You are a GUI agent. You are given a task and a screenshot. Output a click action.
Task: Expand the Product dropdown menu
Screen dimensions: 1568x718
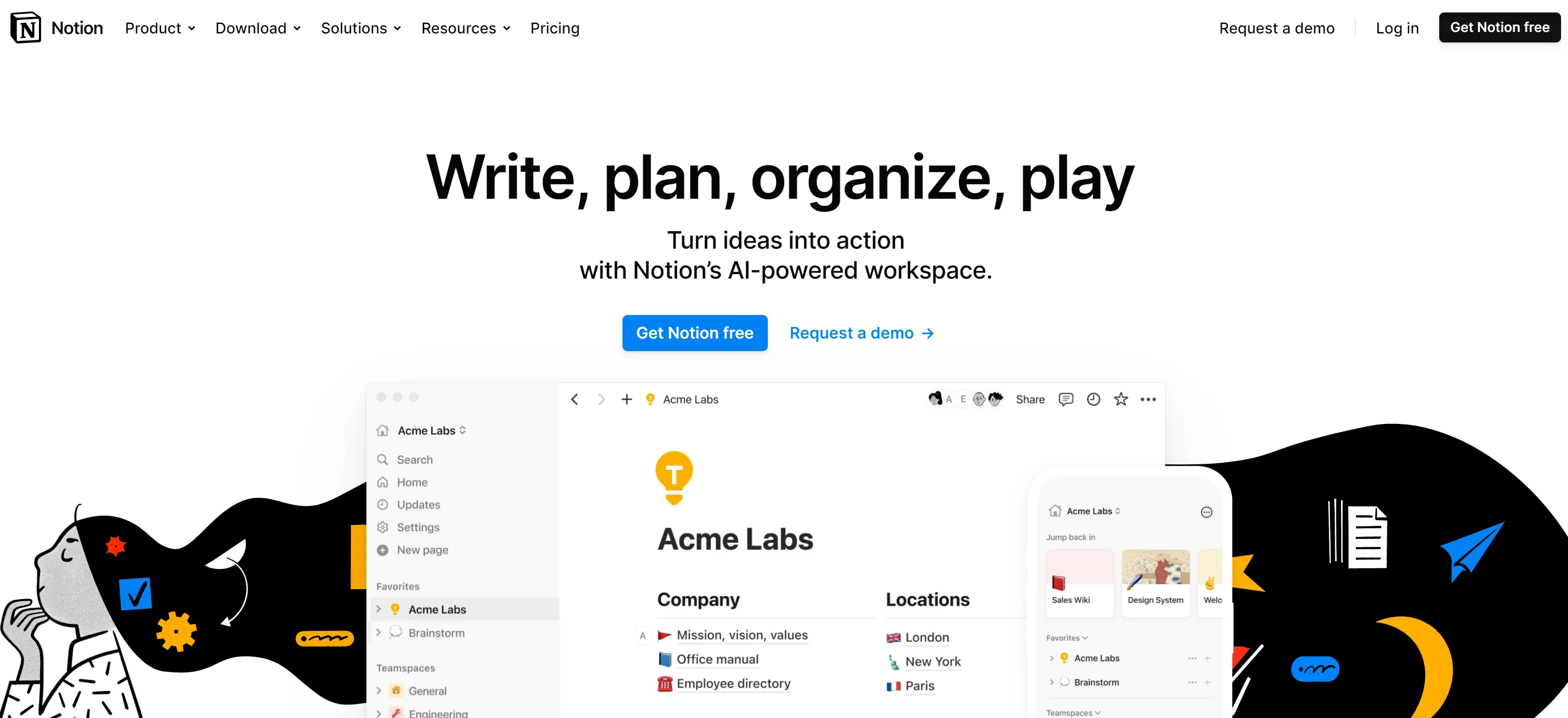click(160, 28)
